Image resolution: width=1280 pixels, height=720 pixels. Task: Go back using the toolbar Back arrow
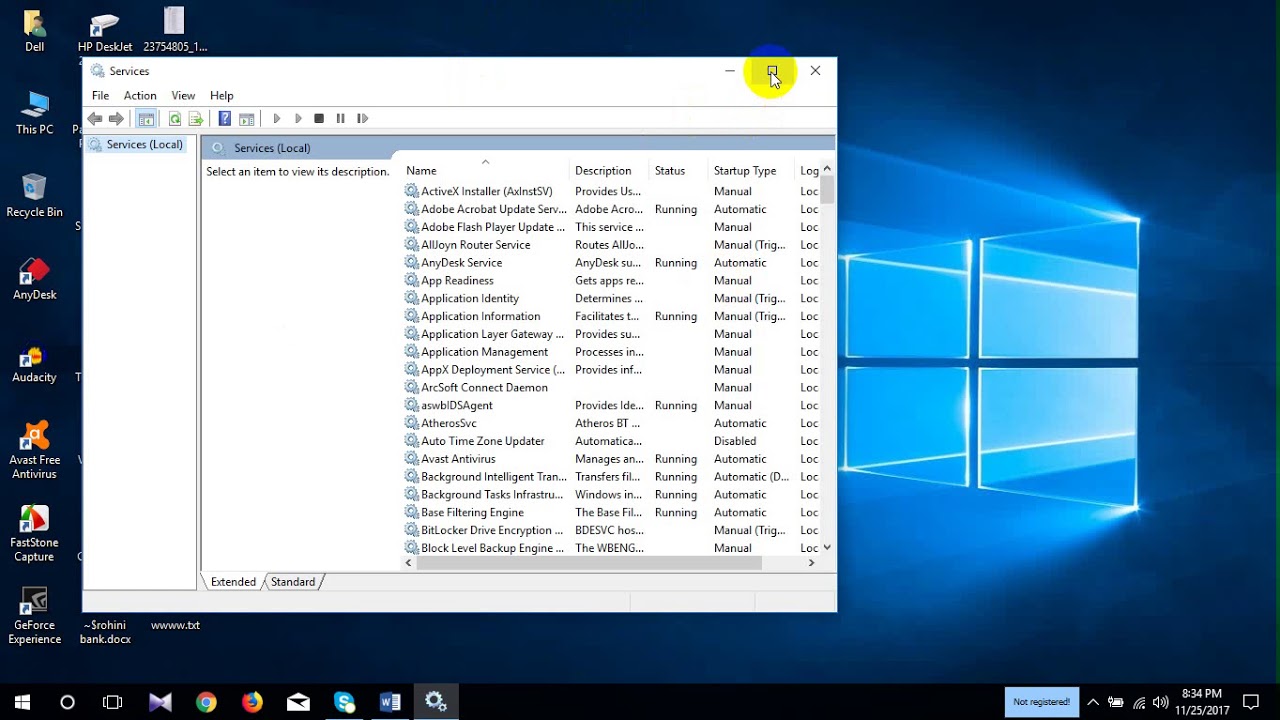click(x=95, y=119)
